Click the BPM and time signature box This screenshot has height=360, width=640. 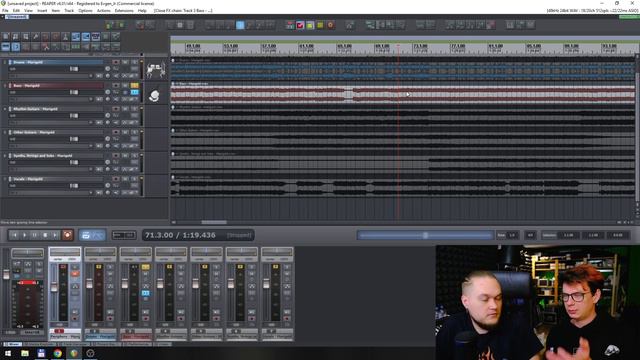click(124, 235)
